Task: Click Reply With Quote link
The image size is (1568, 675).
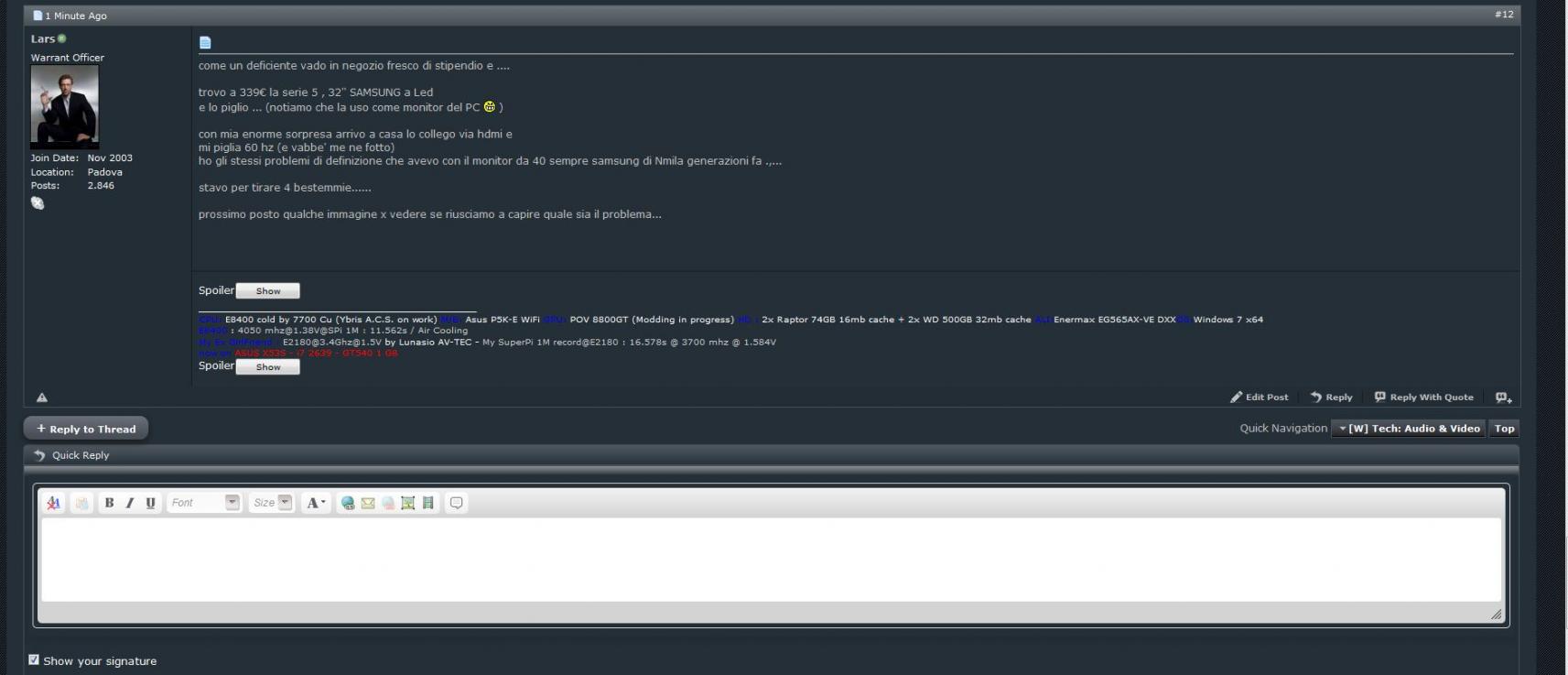Action: [1423, 397]
